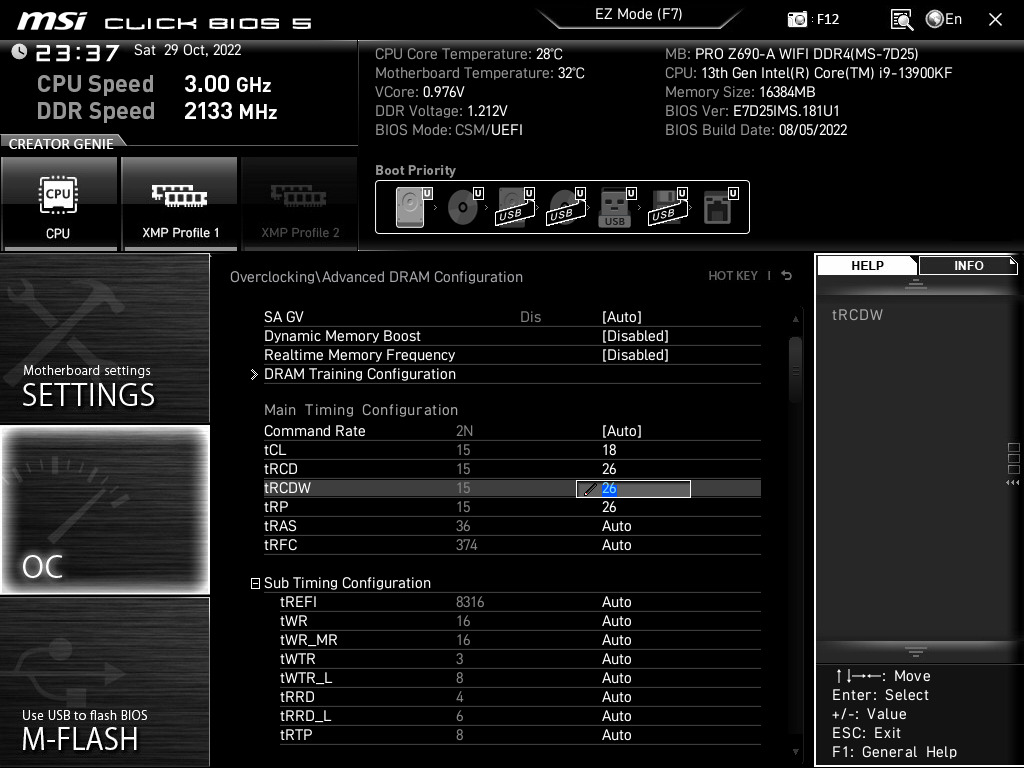Enable XMP Profile 1
Viewport: 1024px width, 768px height.
coord(180,204)
